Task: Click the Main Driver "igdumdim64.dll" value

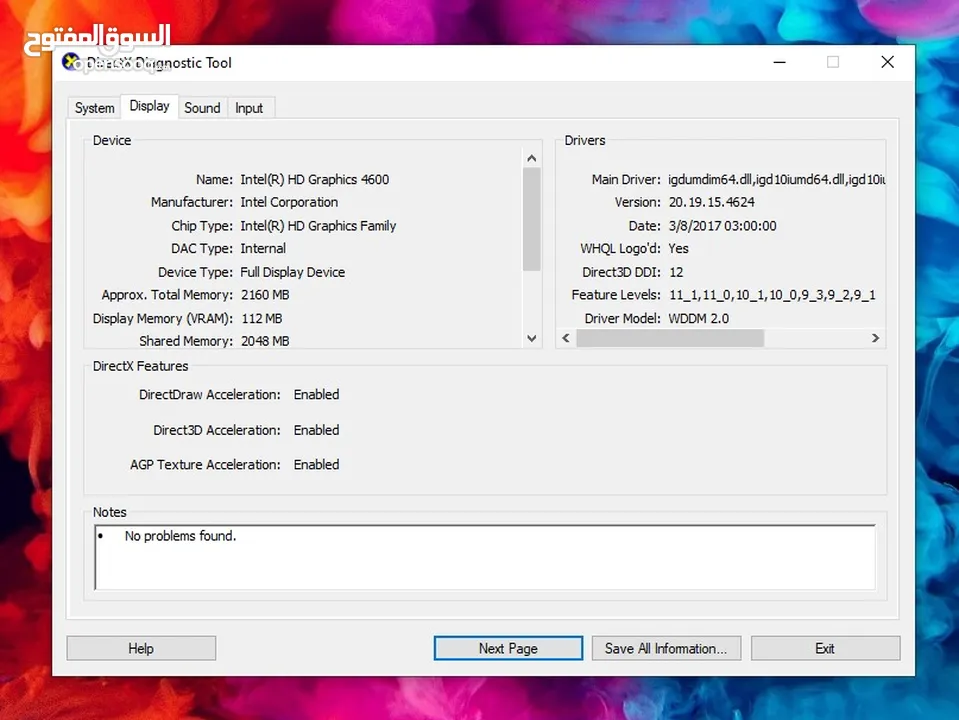Action: click(x=776, y=180)
